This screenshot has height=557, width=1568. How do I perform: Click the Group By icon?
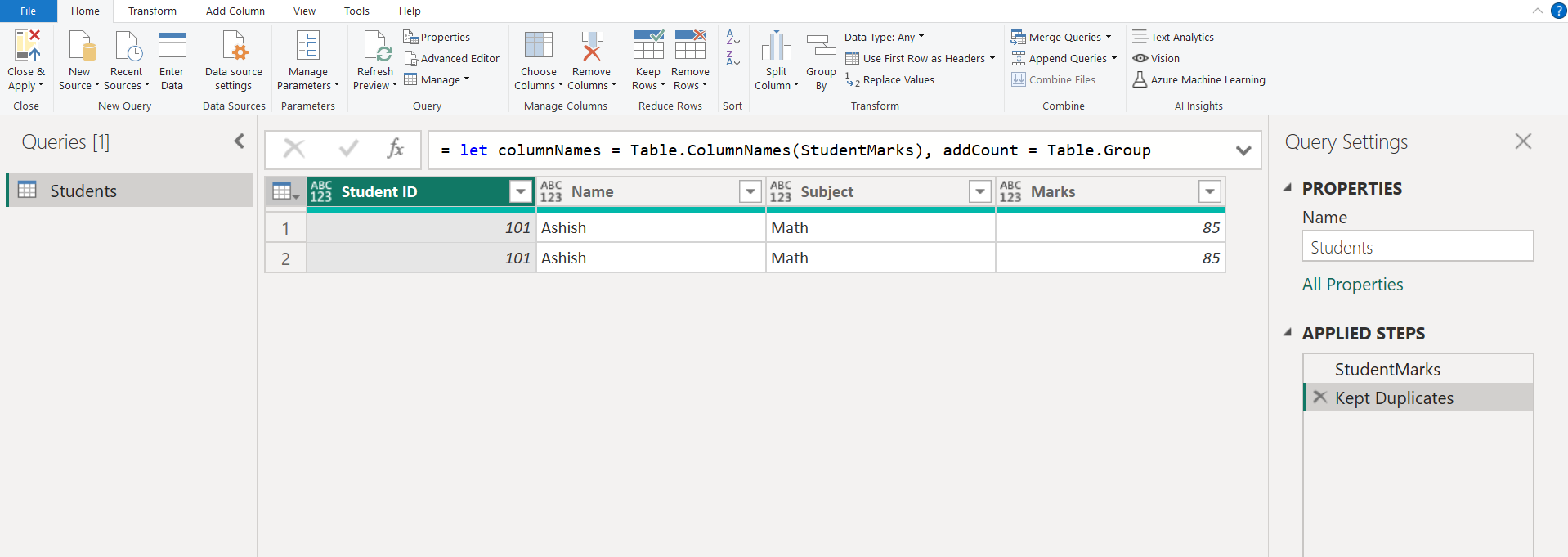click(x=821, y=46)
